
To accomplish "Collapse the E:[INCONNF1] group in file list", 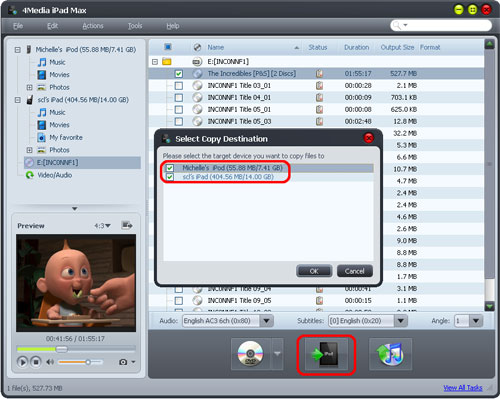I will pos(155,62).
